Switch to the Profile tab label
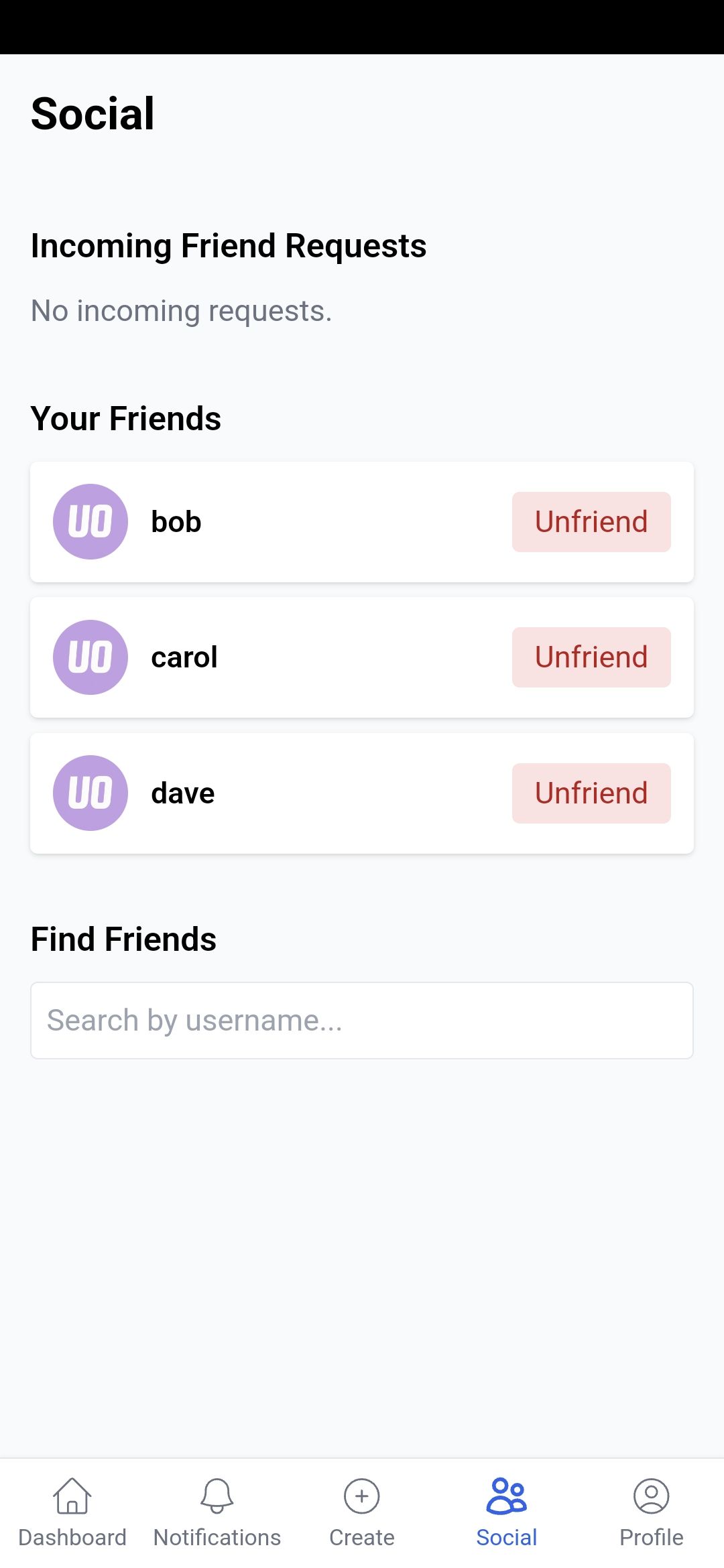The image size is (724, 1568). click(652, 1537)
